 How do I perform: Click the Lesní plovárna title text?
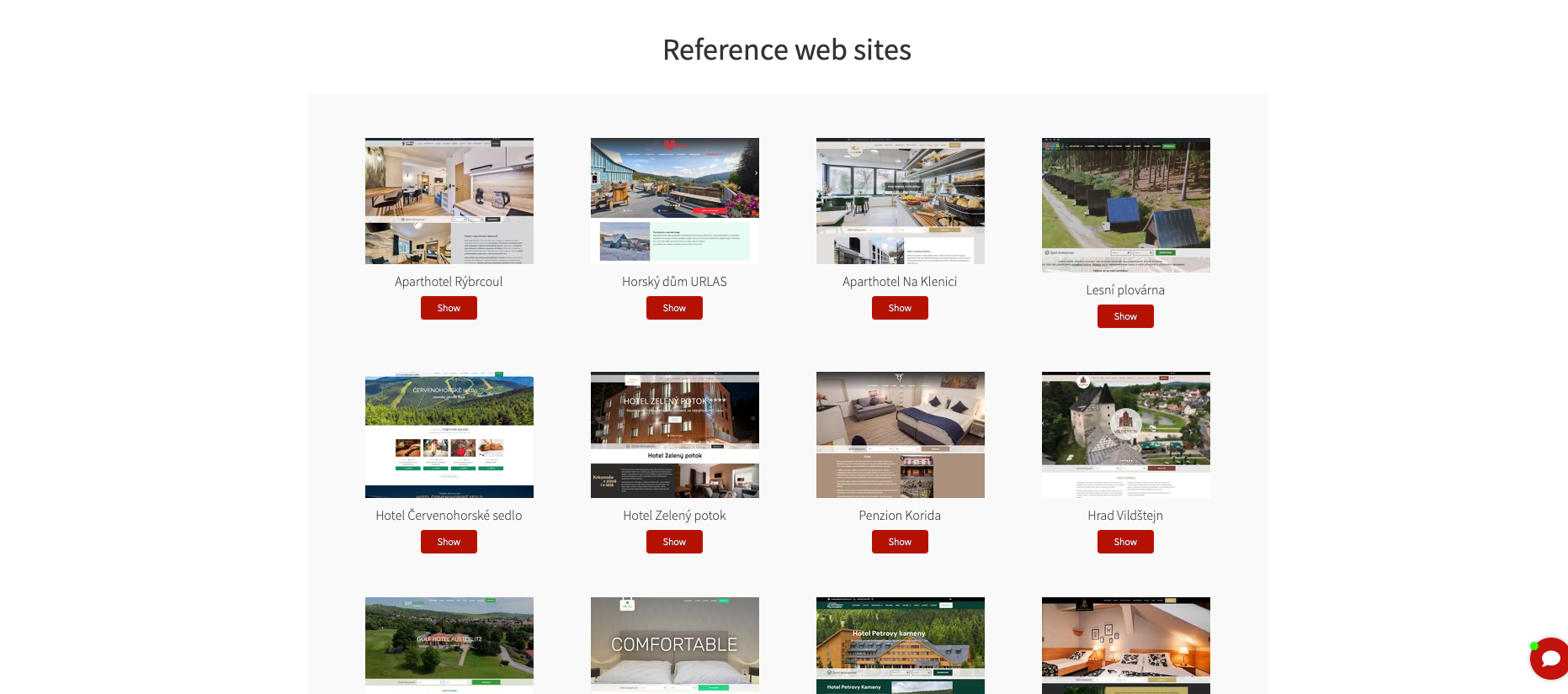tap(1125, 290)
